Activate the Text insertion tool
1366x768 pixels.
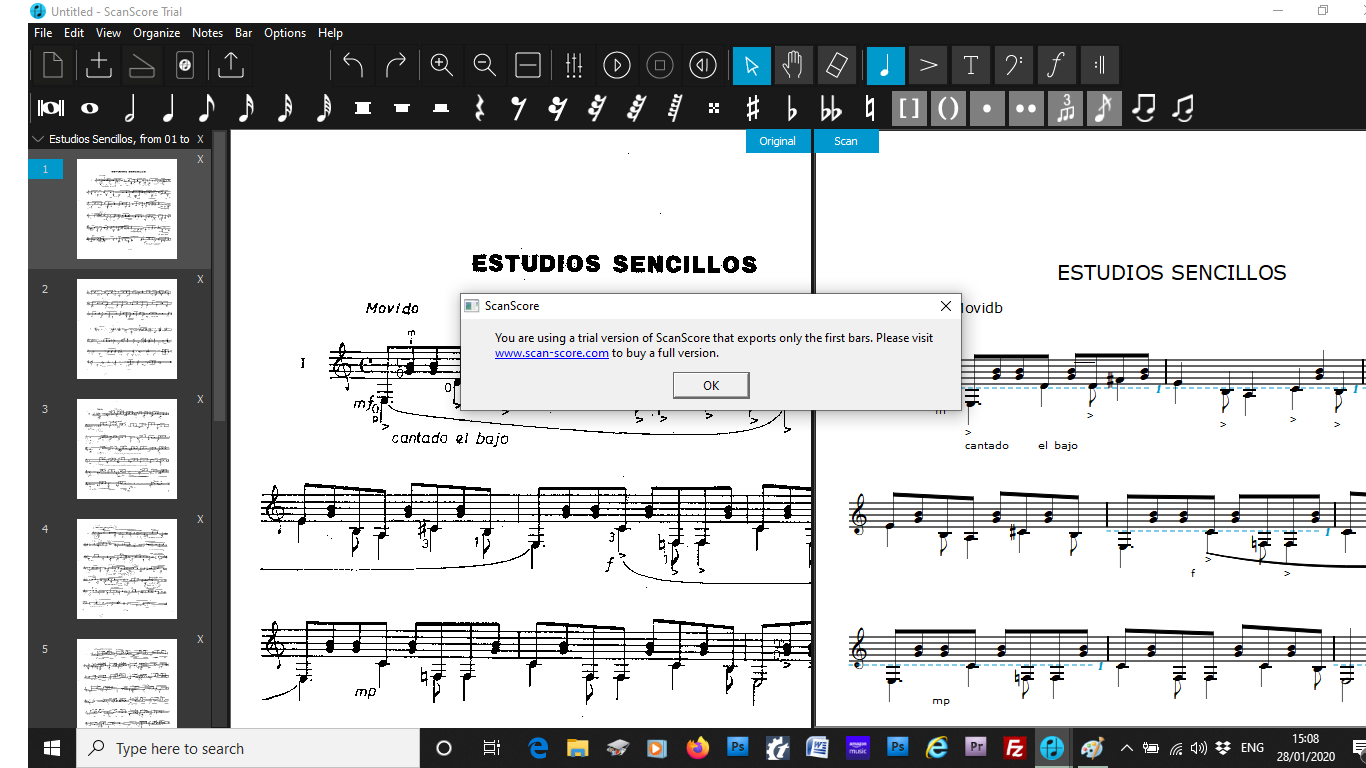tap(970, 65)
